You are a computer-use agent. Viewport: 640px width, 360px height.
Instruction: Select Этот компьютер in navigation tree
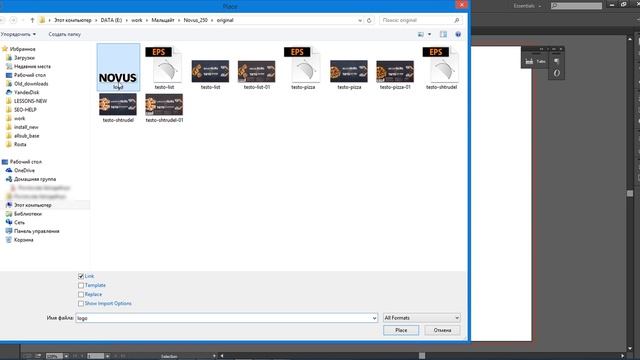click(x=32, y=205)
